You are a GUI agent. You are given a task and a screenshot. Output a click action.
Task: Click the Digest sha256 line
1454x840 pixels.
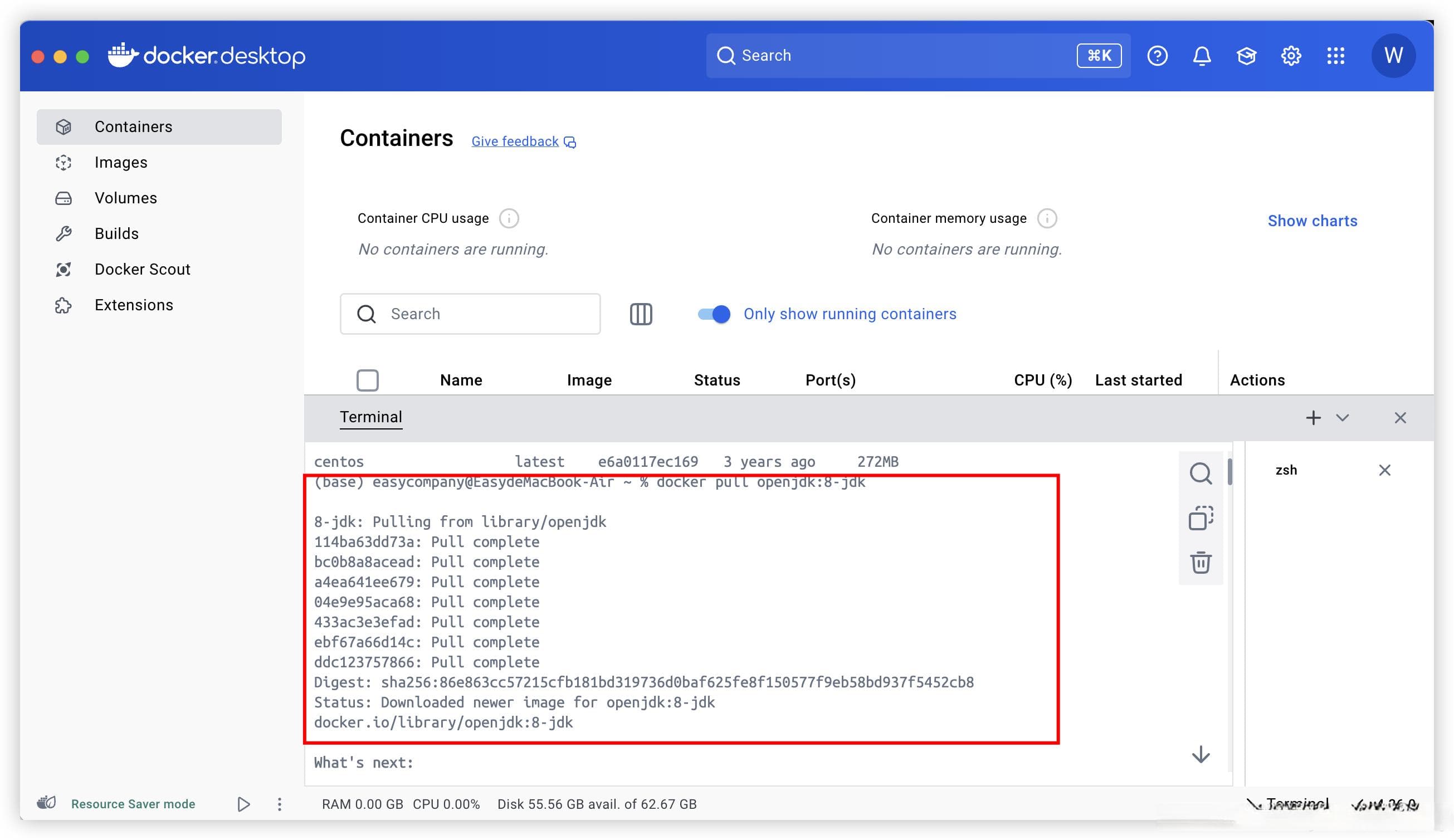[643, 682]
